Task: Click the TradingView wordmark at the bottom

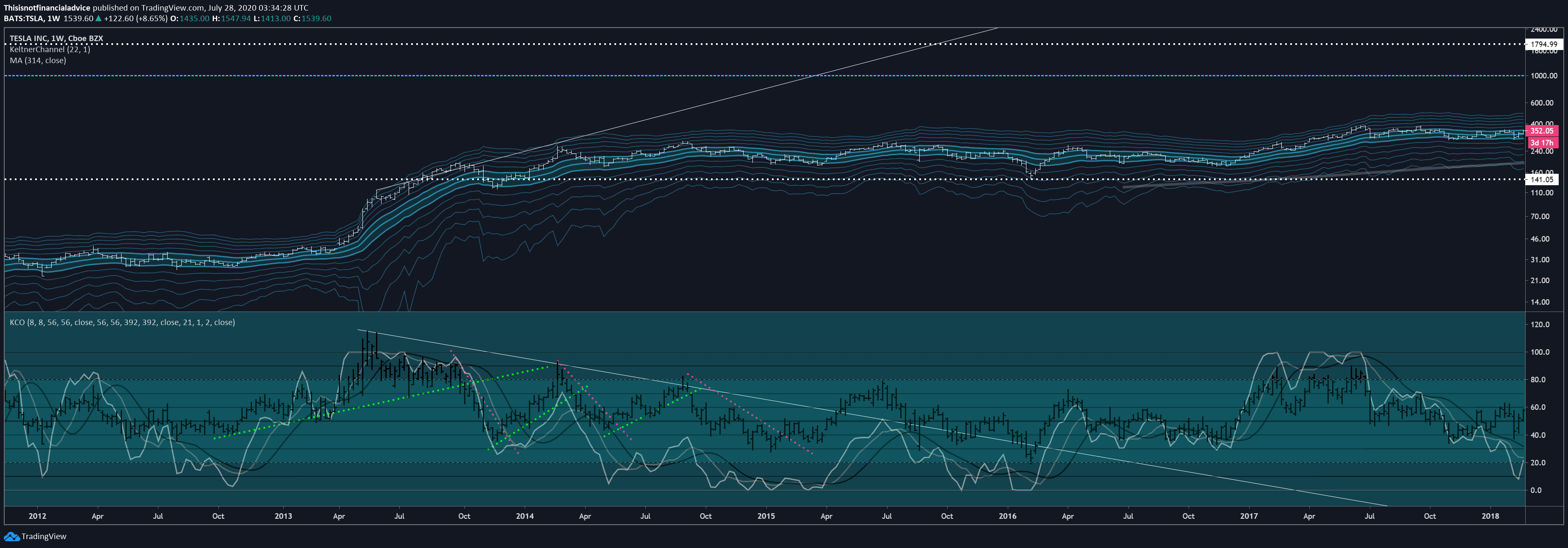Action: (44, 537)
